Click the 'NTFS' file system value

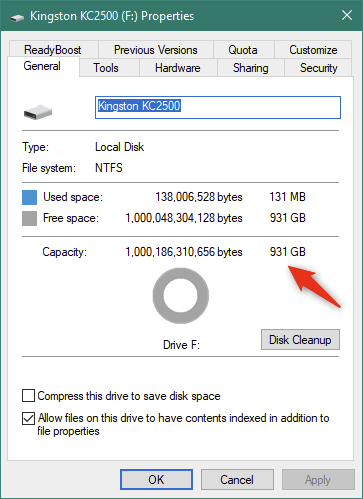click(x=109, y=168)
